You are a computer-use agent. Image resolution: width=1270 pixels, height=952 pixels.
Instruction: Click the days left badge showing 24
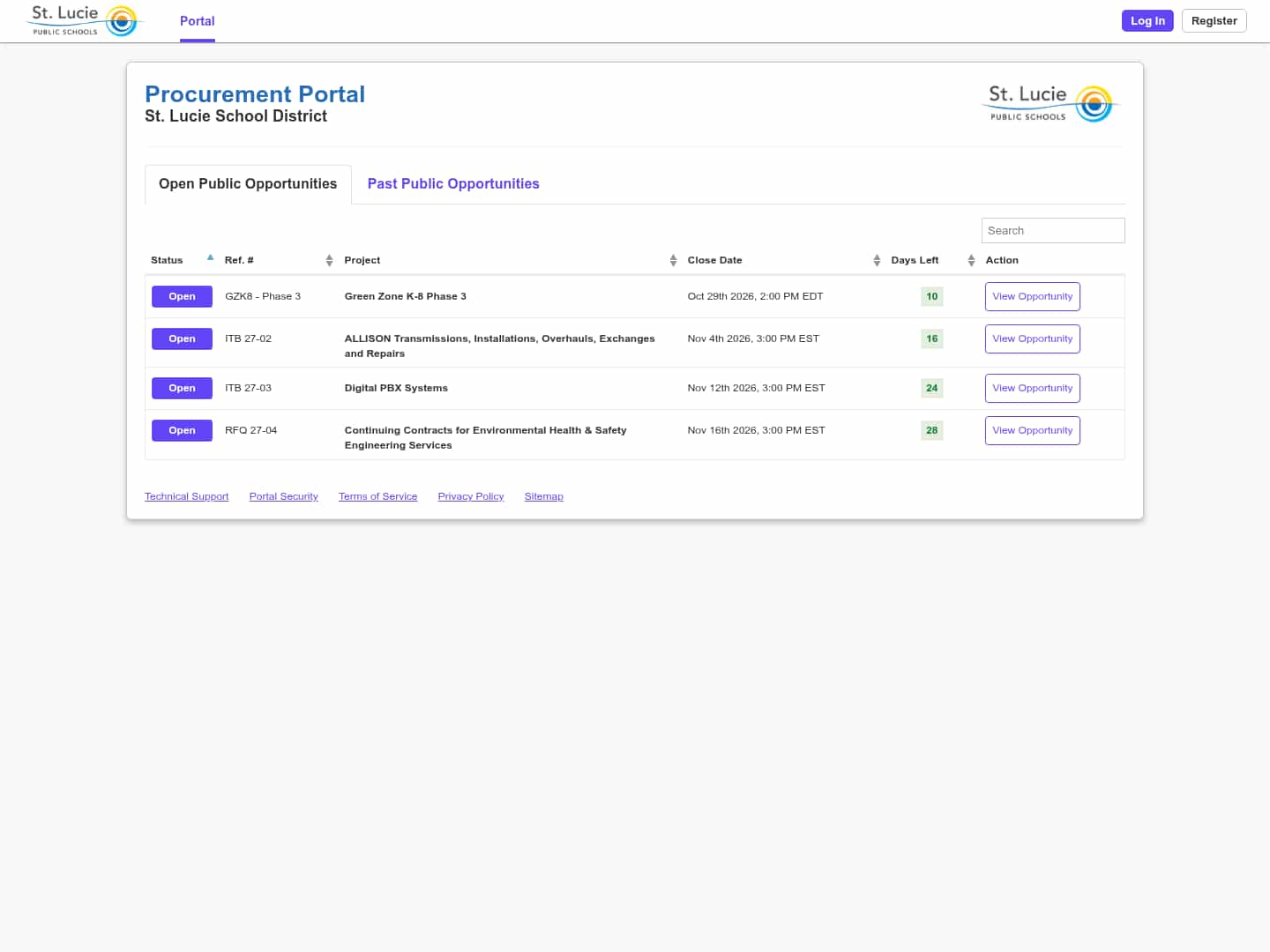(932, 388)
